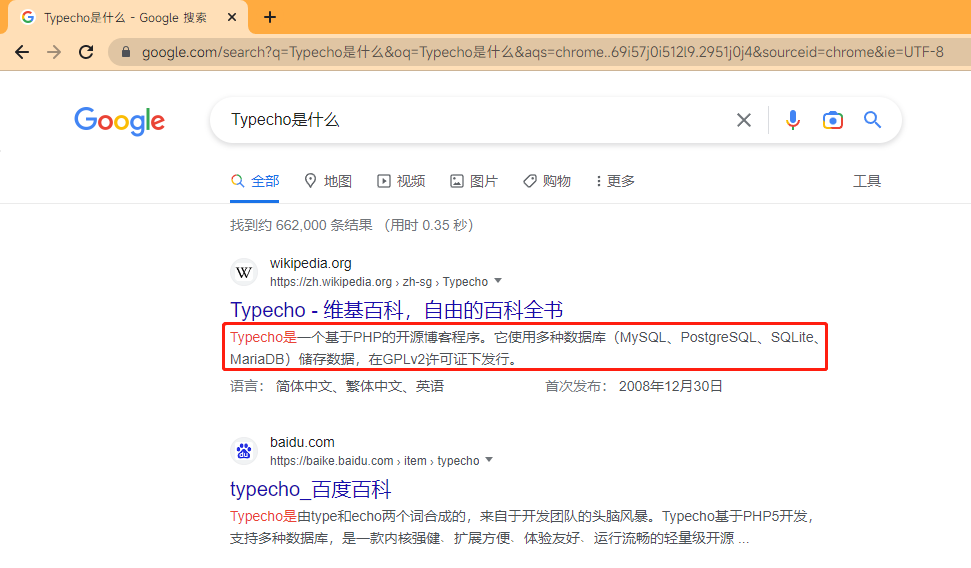The image size is (971, 568).
Task: Click the Baidu paw favicon
Action: [x=244, y=451]
